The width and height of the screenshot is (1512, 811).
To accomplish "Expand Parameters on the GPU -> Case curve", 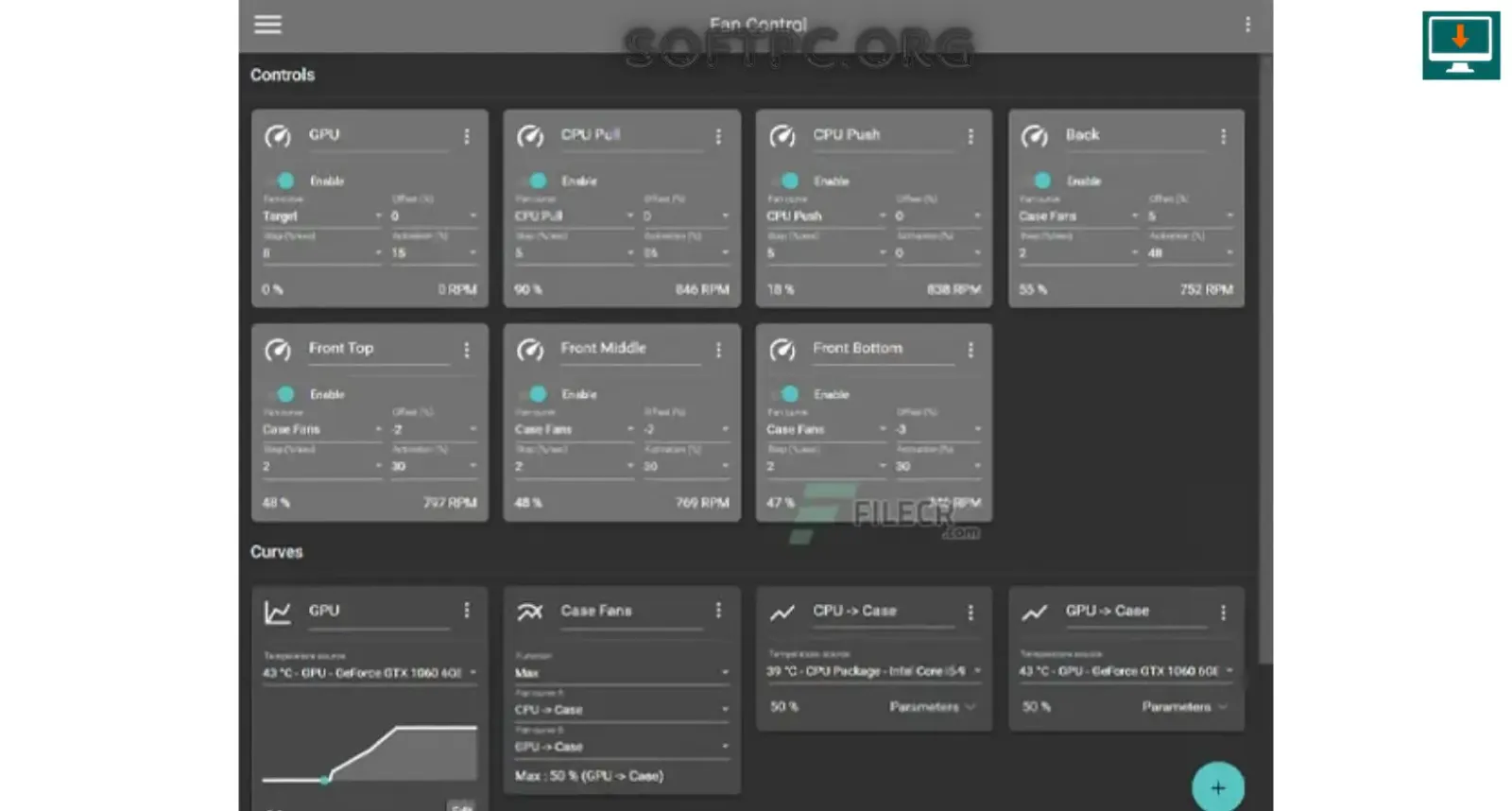I will tap(1185, 707).
